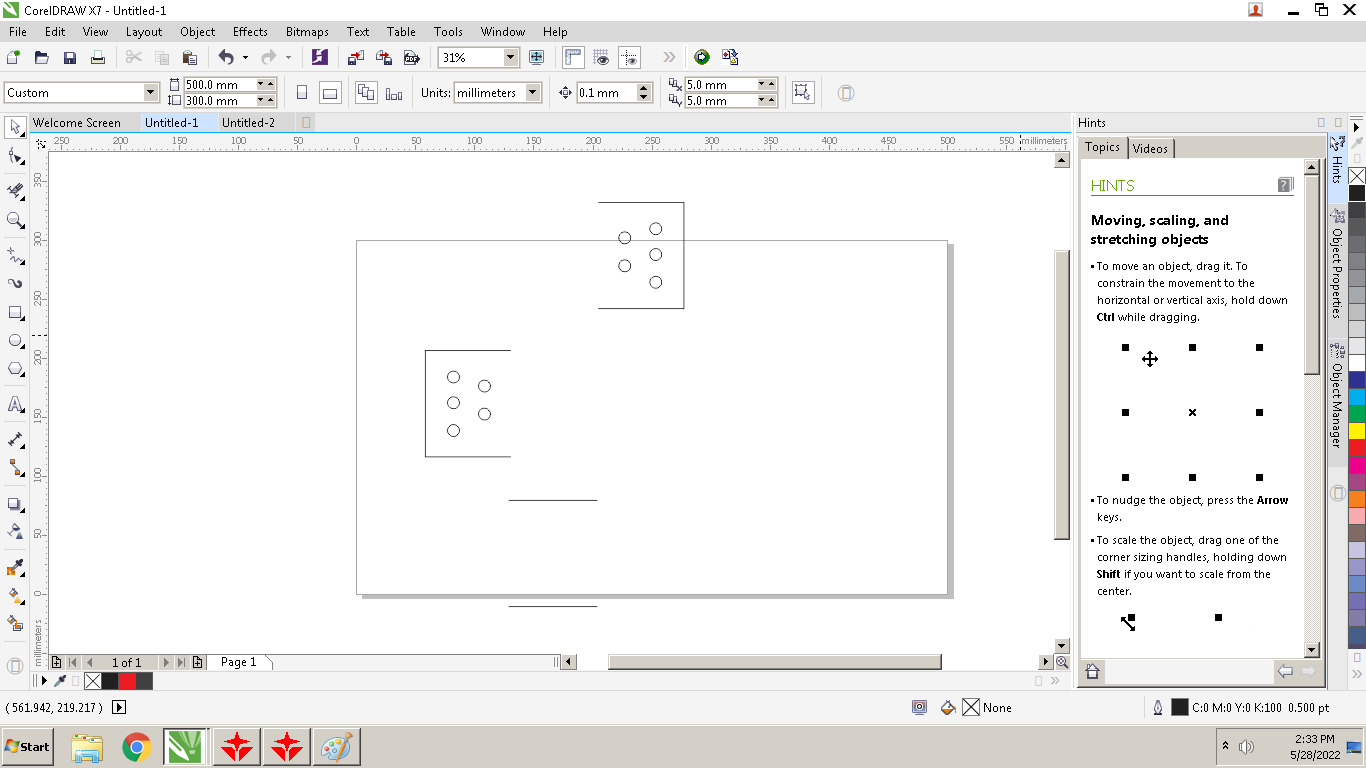Pick the yellow swatch in color palette
The height and width of the screenshot is (768, 1366).
[x=1357, y=430]
